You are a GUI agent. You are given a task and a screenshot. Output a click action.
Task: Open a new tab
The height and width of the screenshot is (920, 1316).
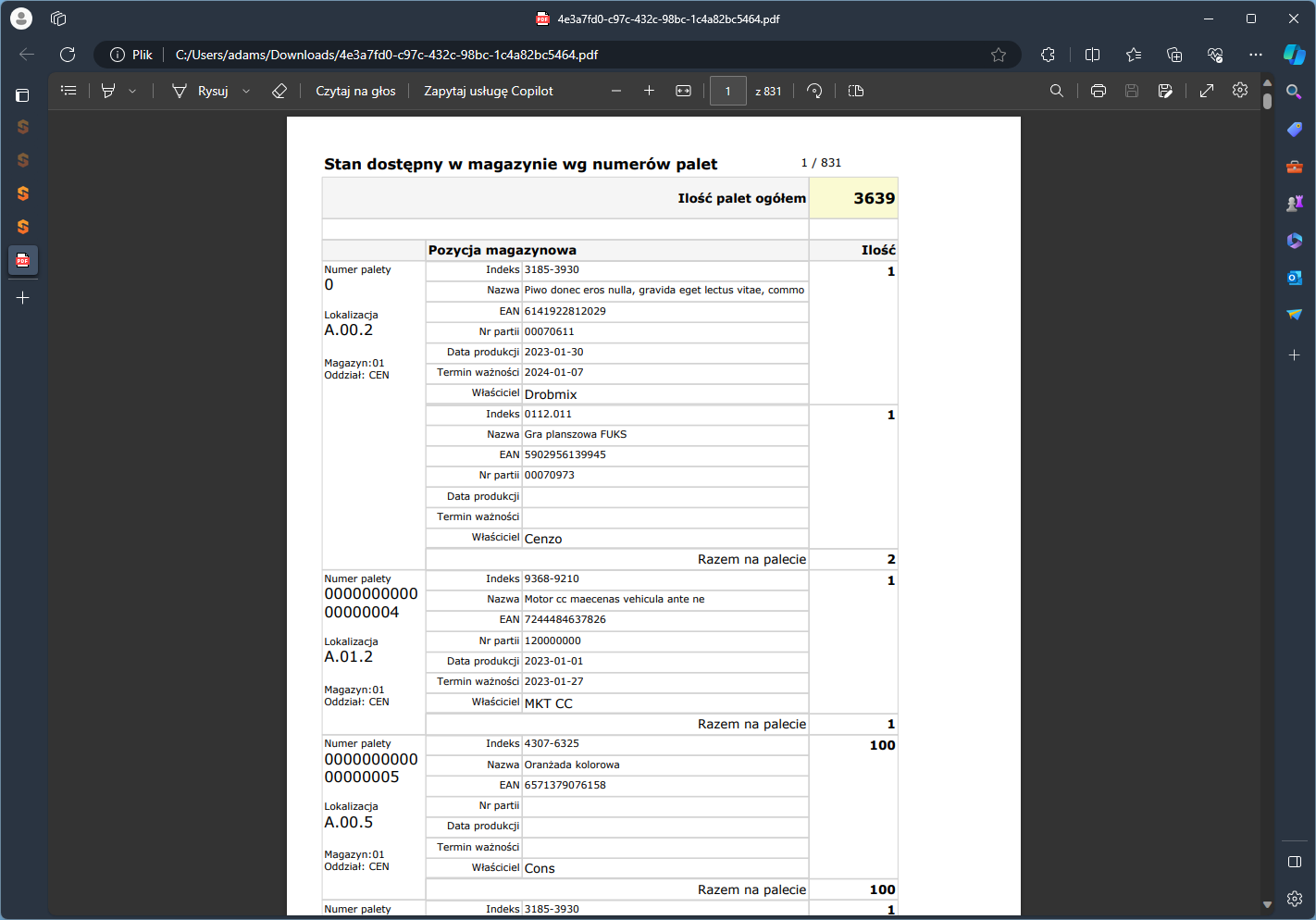(23, 298)
